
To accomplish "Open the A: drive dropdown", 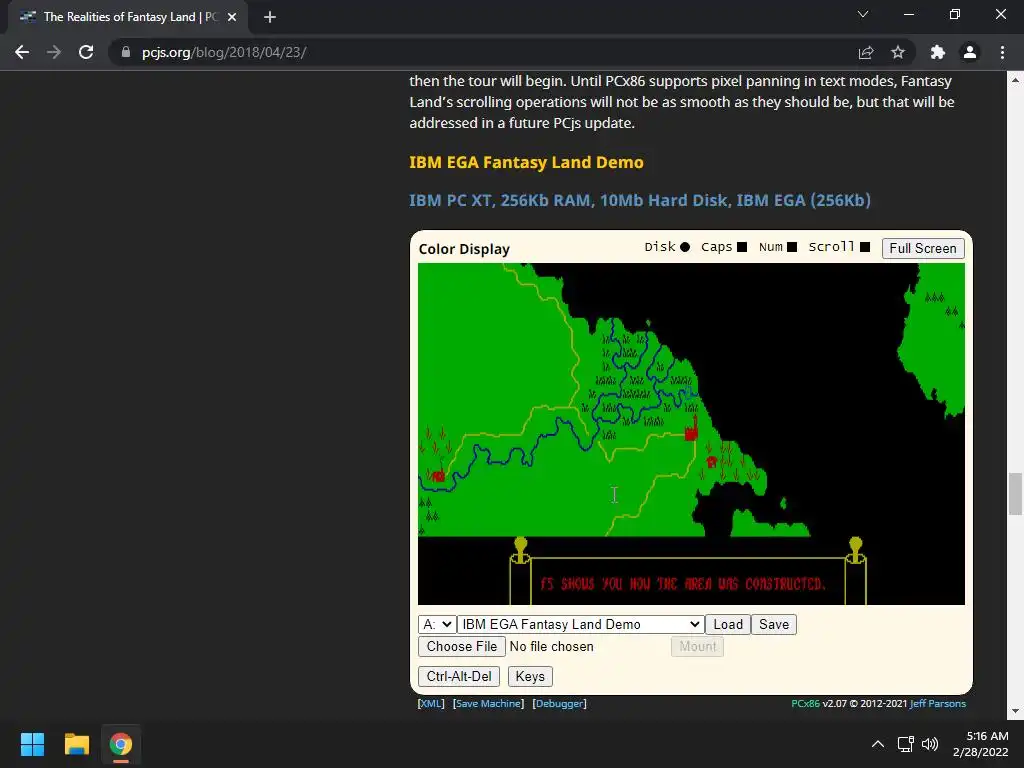I will click(x=437, y=624).
